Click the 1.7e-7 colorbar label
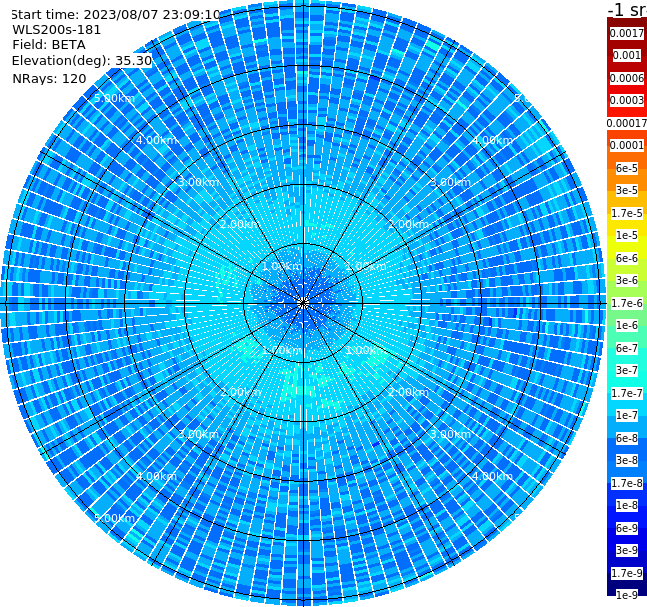647x607 pixels. 626,393
